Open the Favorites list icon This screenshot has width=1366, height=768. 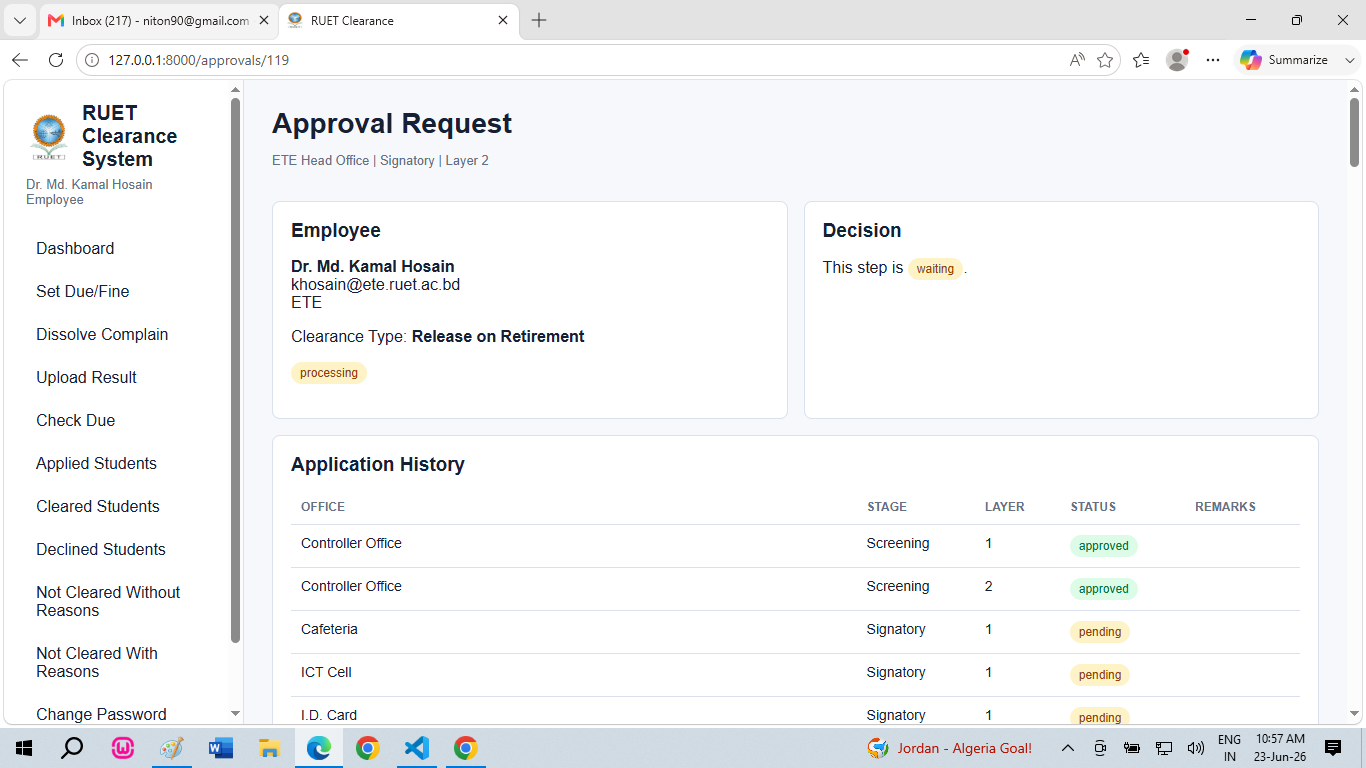point(1141,60)
